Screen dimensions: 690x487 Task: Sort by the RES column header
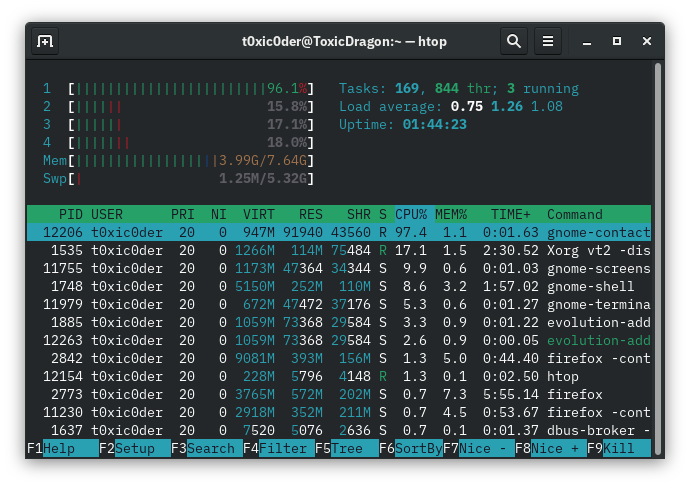click(311, 214)
